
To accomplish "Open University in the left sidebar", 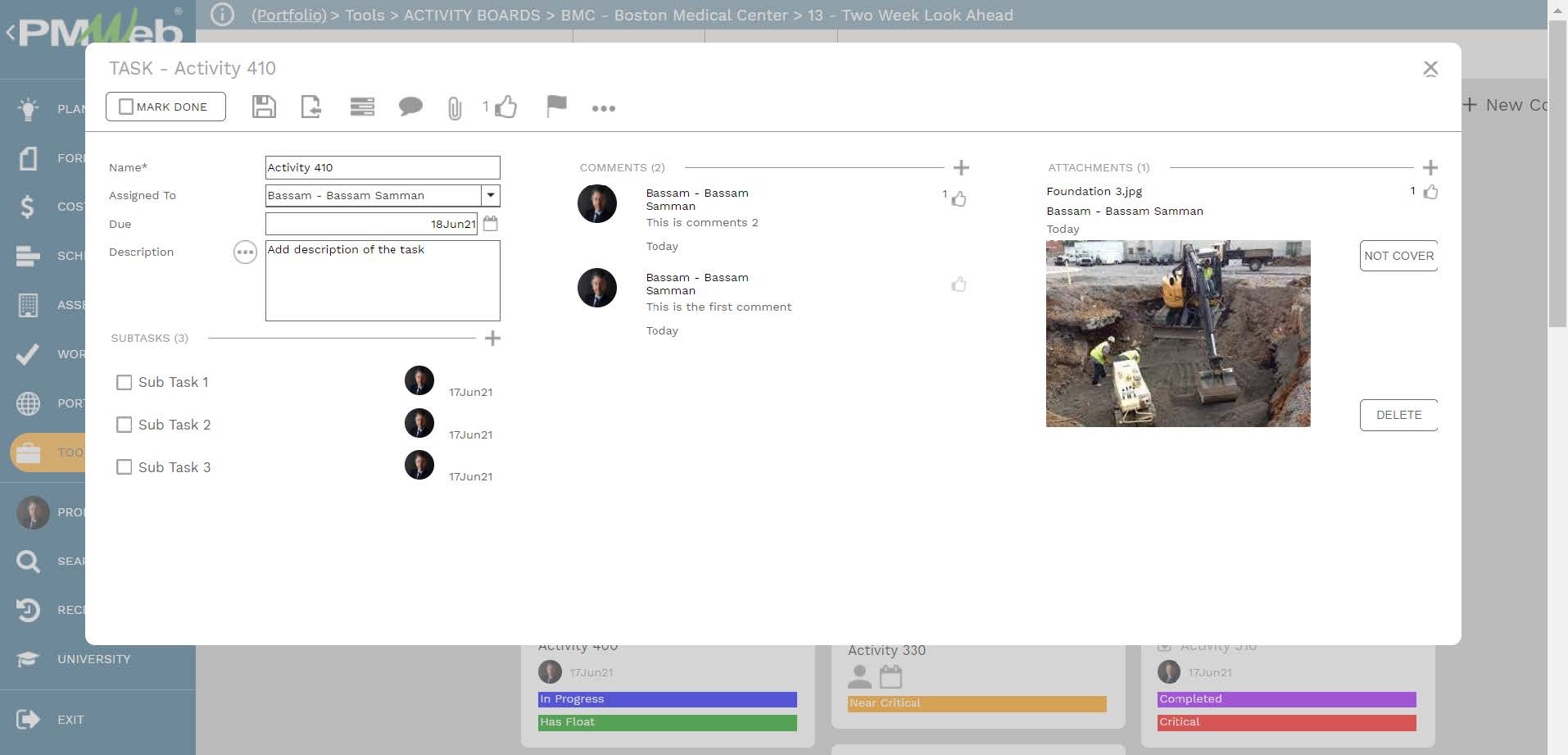I will point(93,659).
